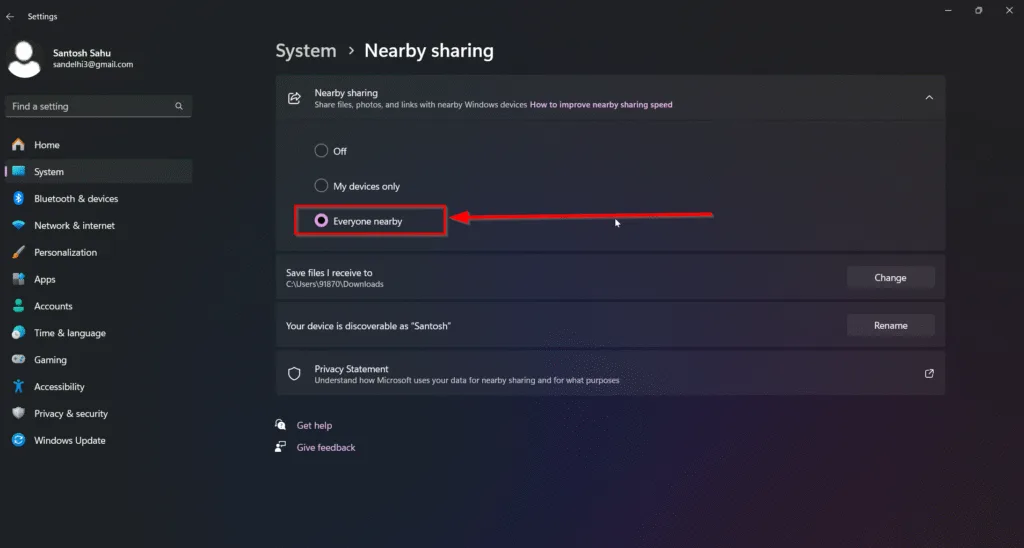Click the Network wifi icon in sidebar

point(18,225)
